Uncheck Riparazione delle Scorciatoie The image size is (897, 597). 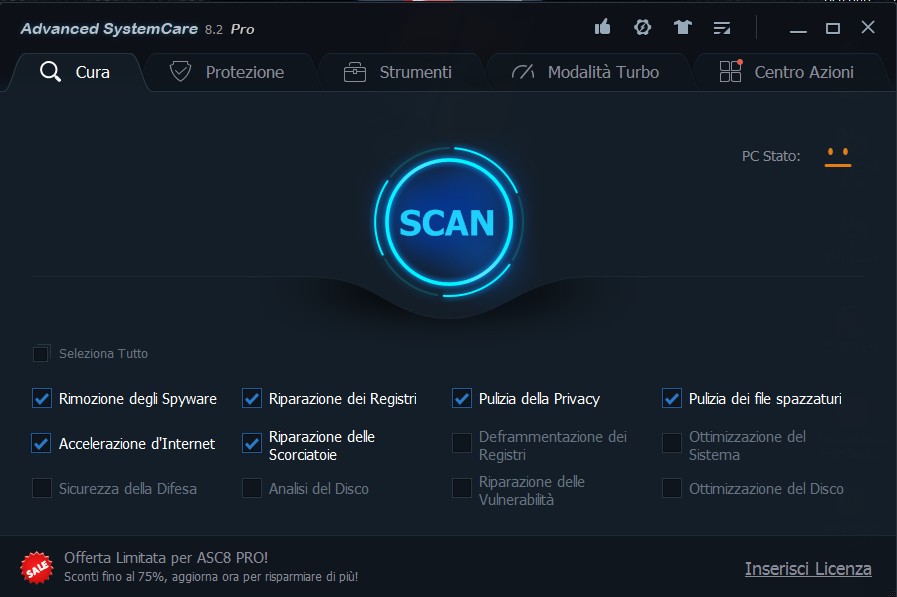pos(252,443)
